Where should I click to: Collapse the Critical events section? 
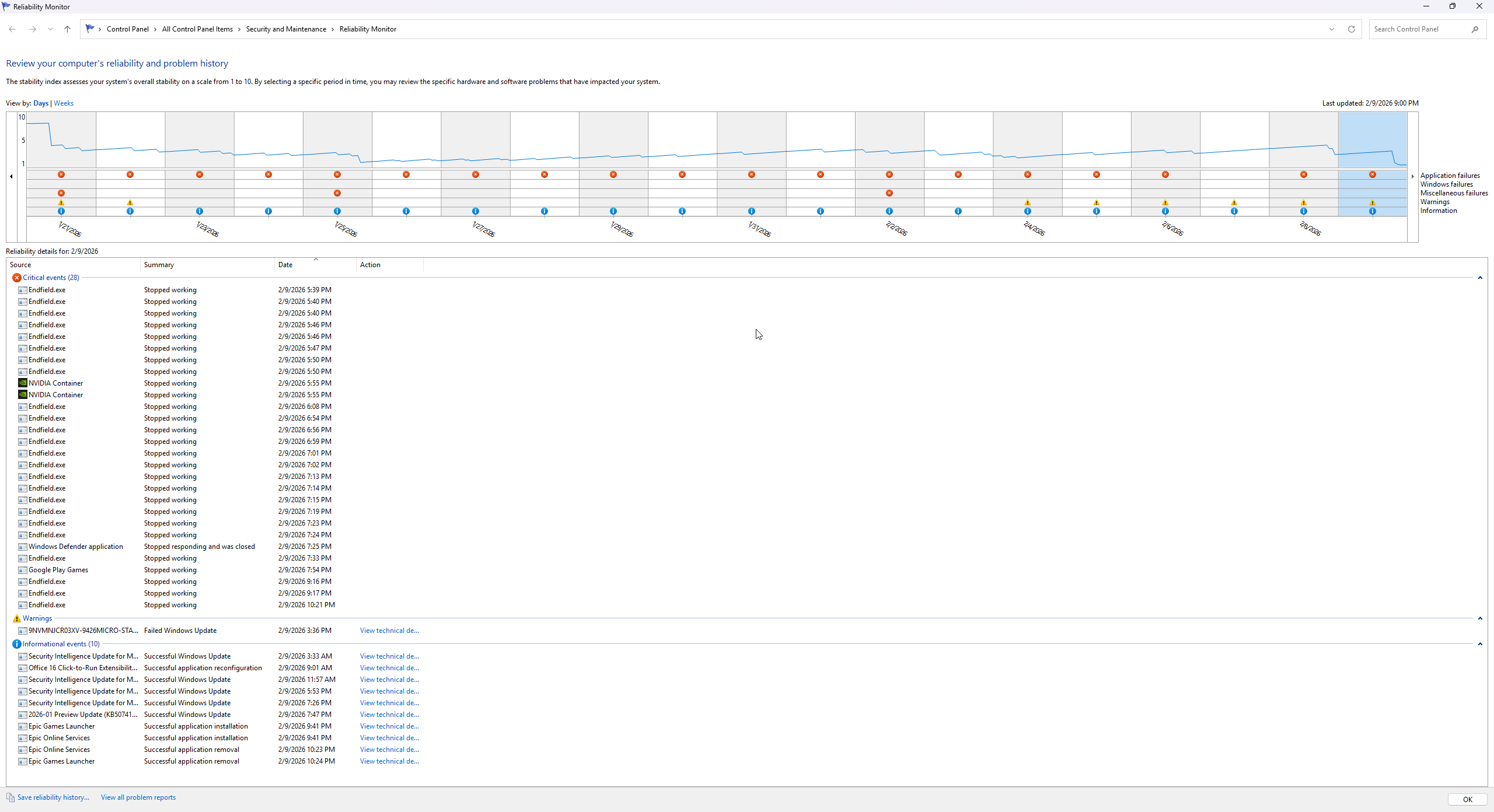click(1480, 278)
